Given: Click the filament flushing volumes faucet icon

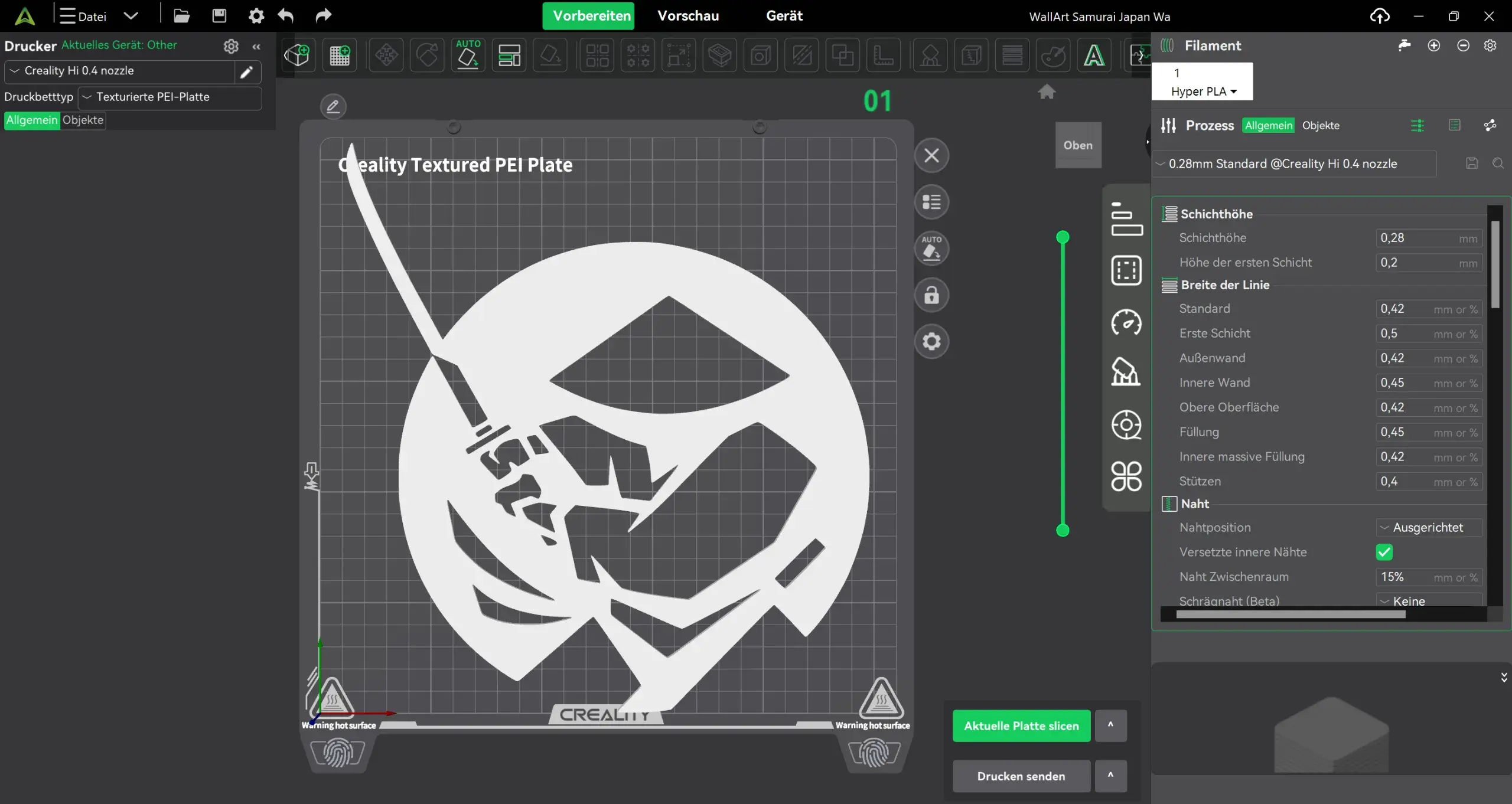Looking at the screenshot, I should point(1405,45).
